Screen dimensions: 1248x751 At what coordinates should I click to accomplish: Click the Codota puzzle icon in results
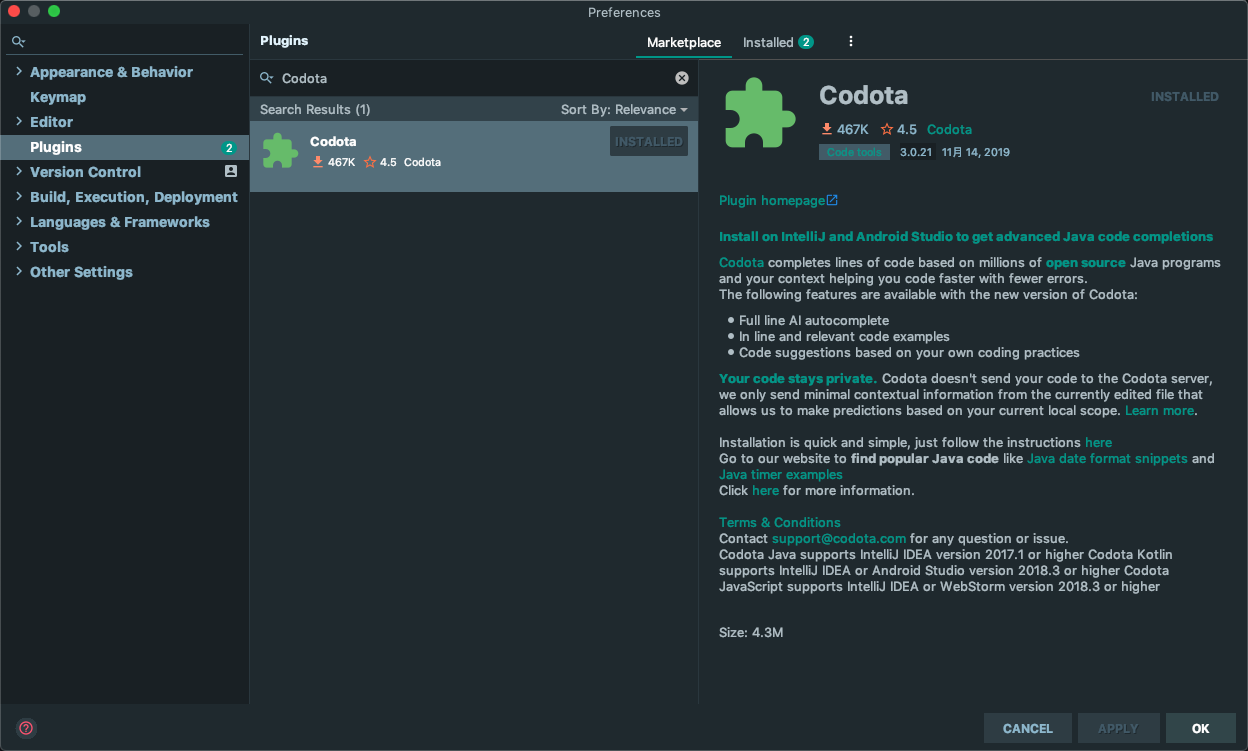click(x=280, y=151)
